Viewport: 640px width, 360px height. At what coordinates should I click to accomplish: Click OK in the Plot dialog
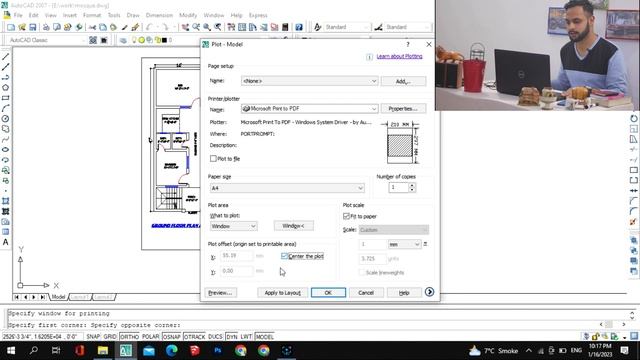(x=328, y=293)
